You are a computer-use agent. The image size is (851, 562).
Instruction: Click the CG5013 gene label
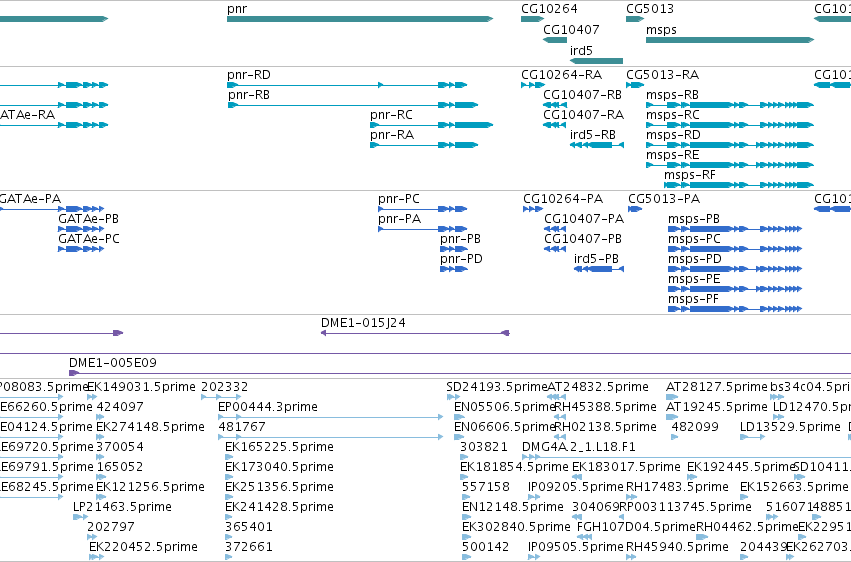coord(650,9)
